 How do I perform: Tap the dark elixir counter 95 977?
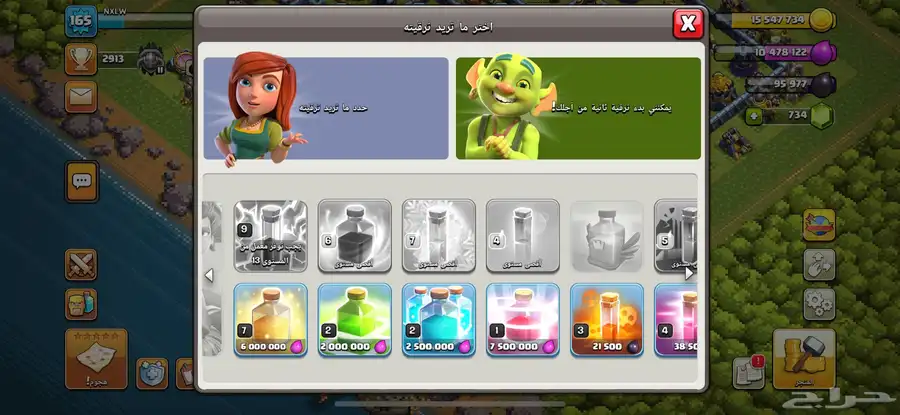tap(790, 85)
